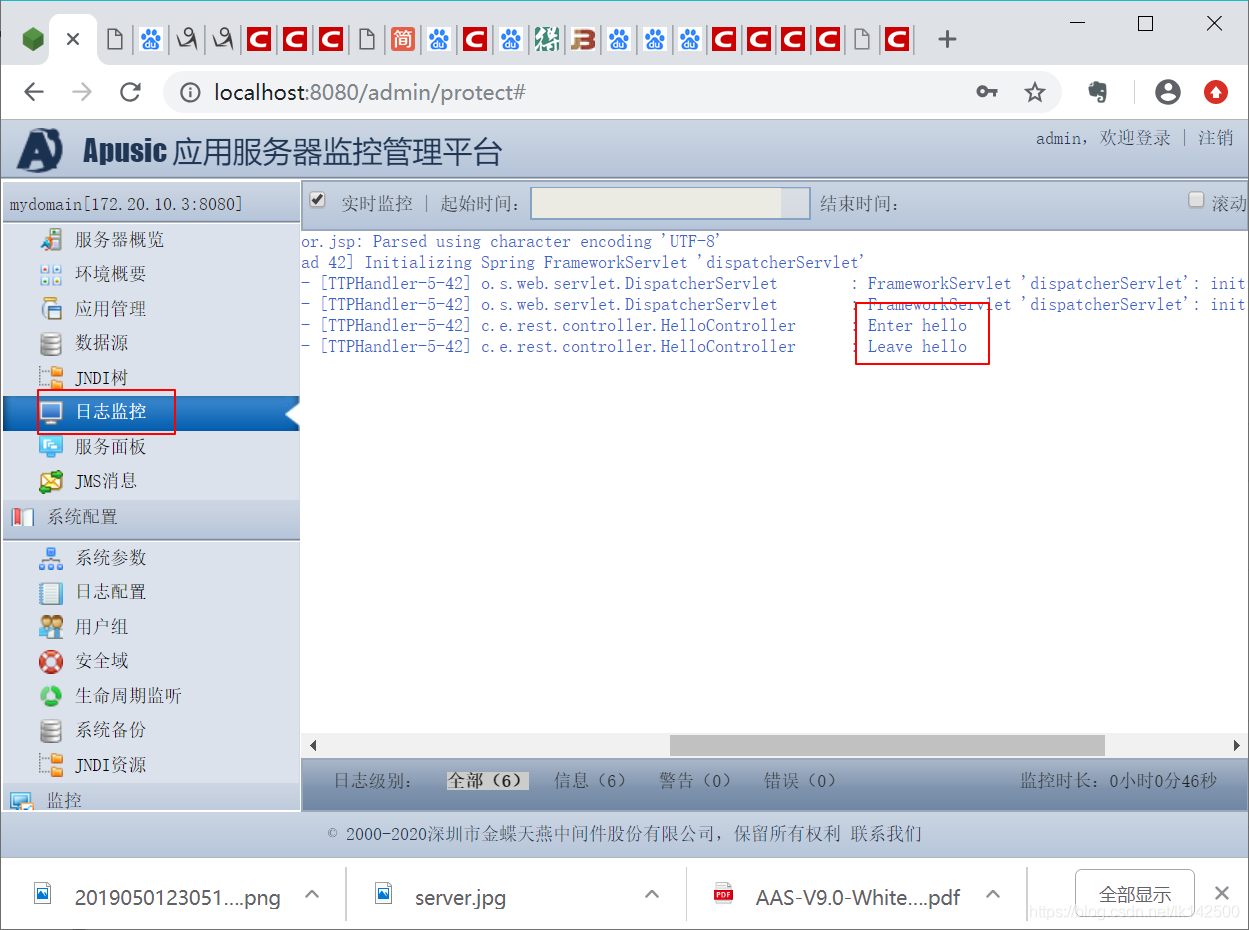Open the red browser update button
The height and width of the screenshot is (930, 1249).
(x=1216, y=92)
